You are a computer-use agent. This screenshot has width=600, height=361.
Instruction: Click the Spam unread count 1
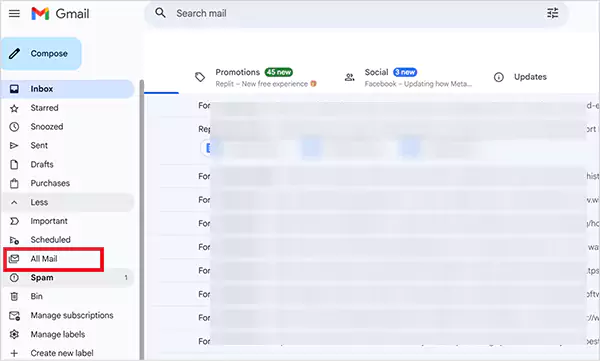[x=126, y=278]
